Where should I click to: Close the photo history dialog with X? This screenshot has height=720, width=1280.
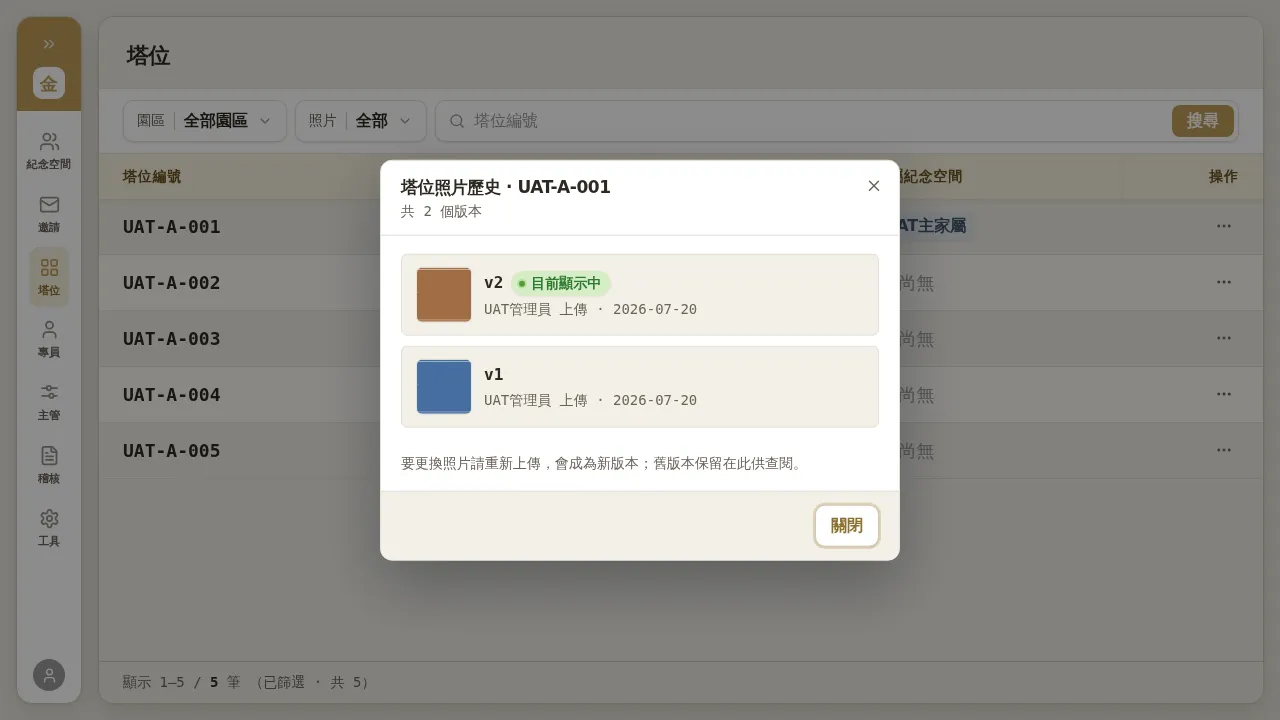[874, 186]
